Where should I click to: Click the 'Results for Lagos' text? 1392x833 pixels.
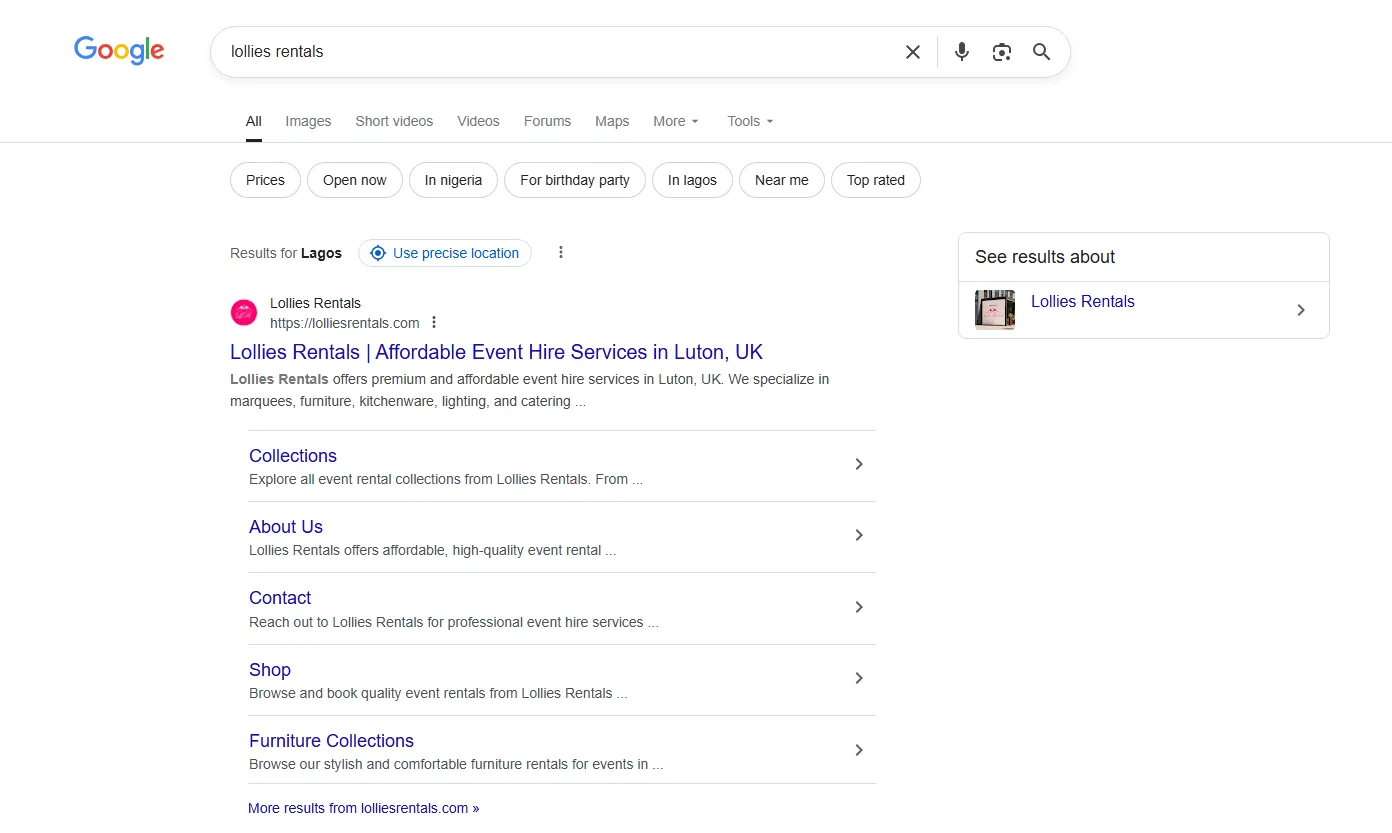286,253
